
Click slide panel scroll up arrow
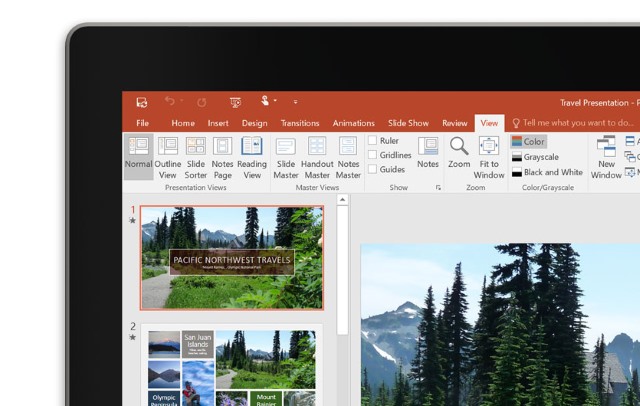pos(342,200)
